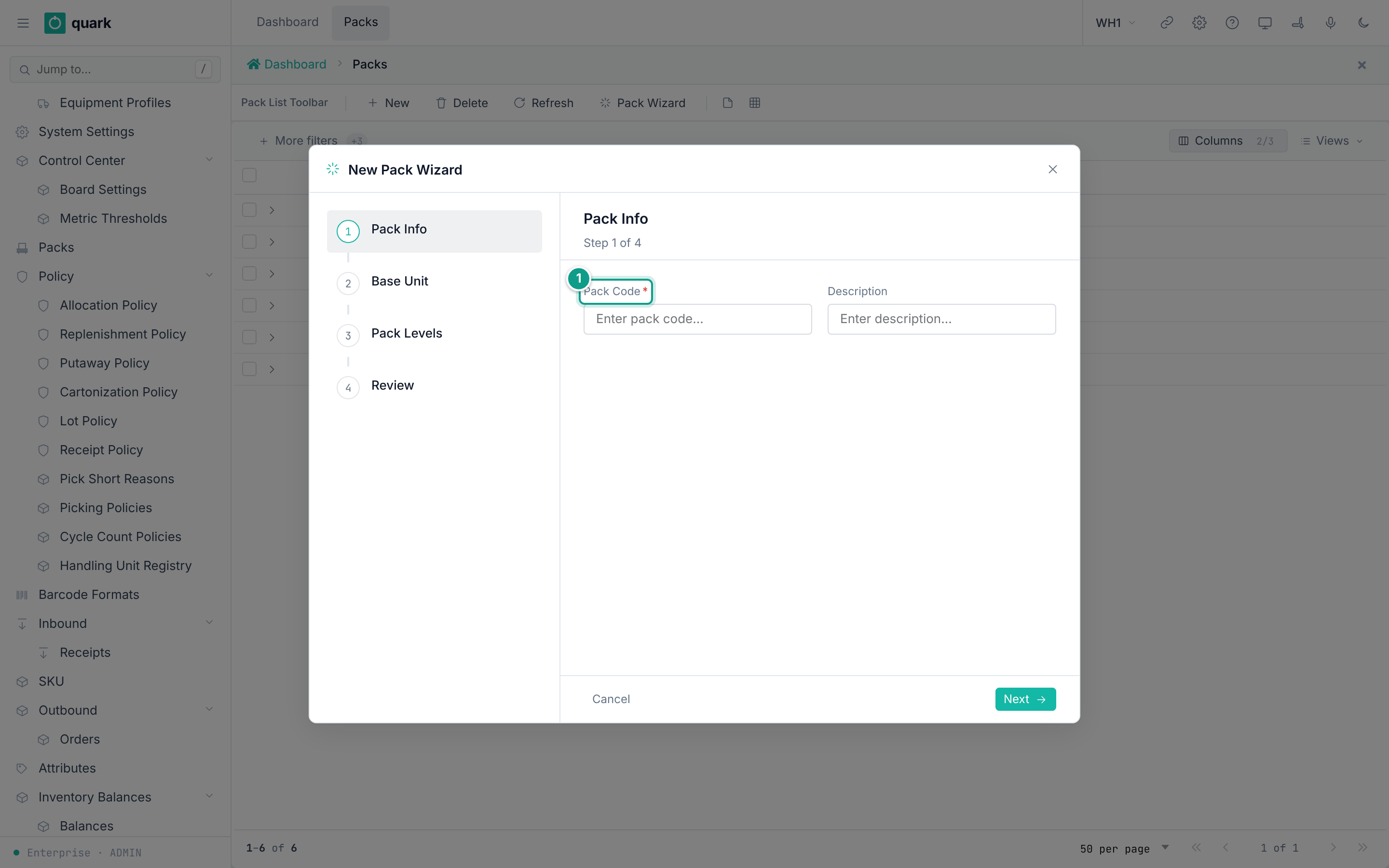Image resolution: width=1389 pixels, height=868 pixels.
Task: Select the Packs top tab
Action: 360,22
